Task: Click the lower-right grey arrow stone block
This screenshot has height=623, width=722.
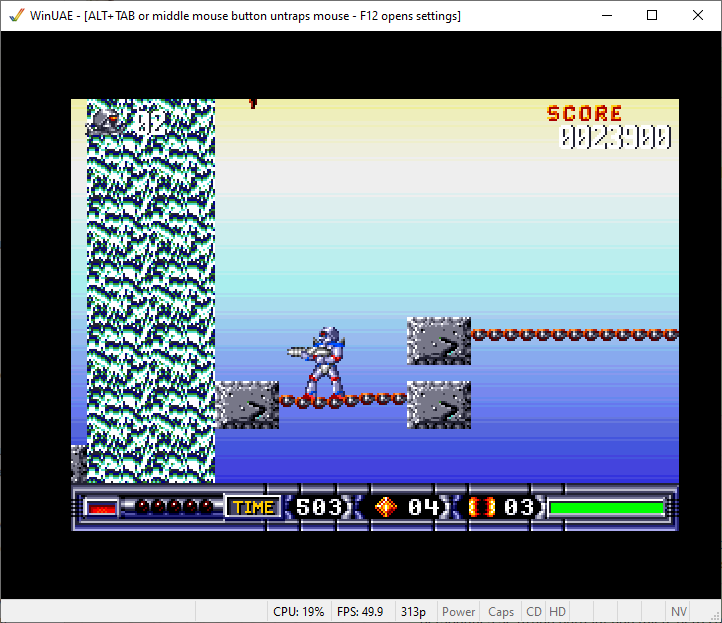Action: (439, 405)
